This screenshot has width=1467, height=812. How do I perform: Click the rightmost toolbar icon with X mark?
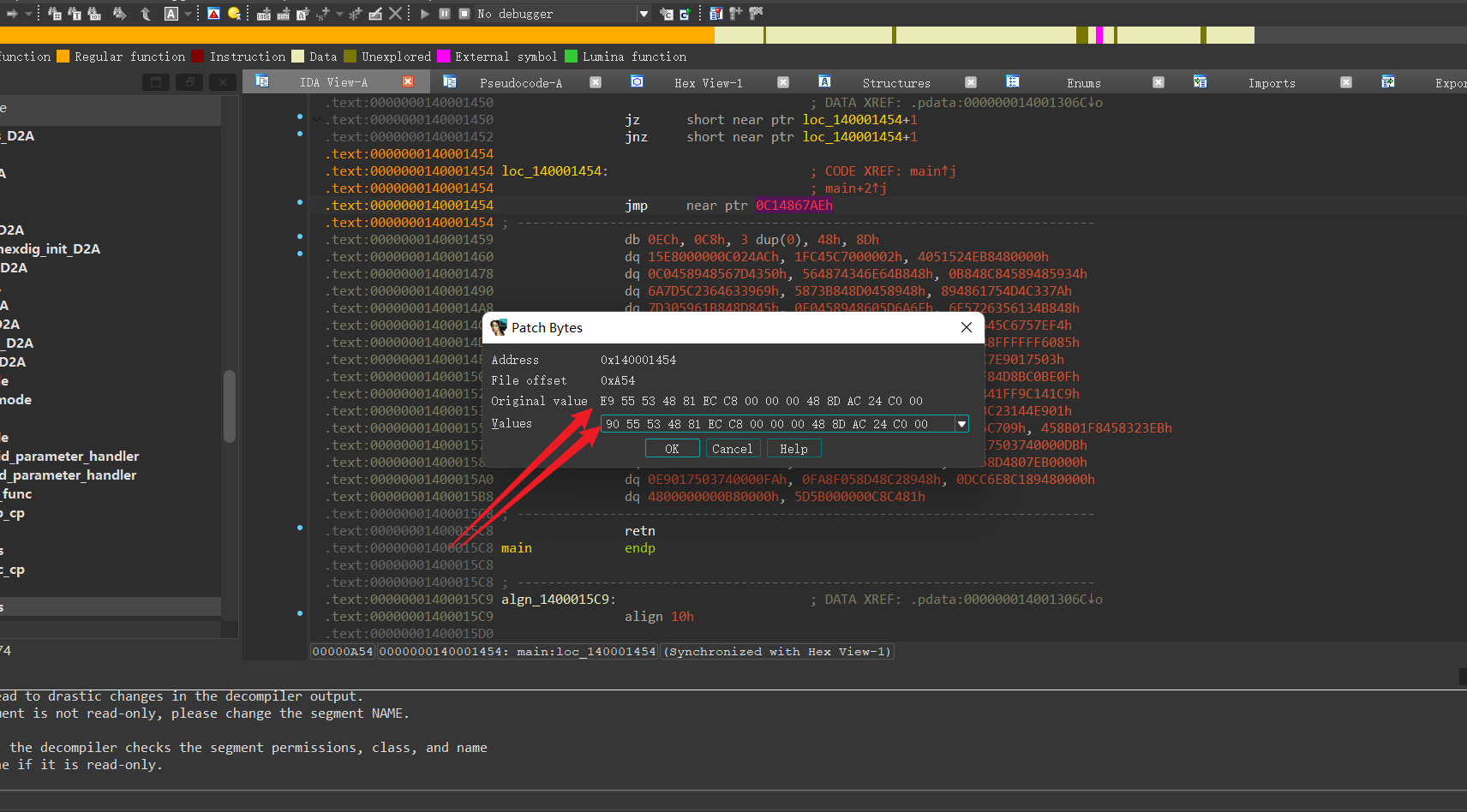coord(755,14)
